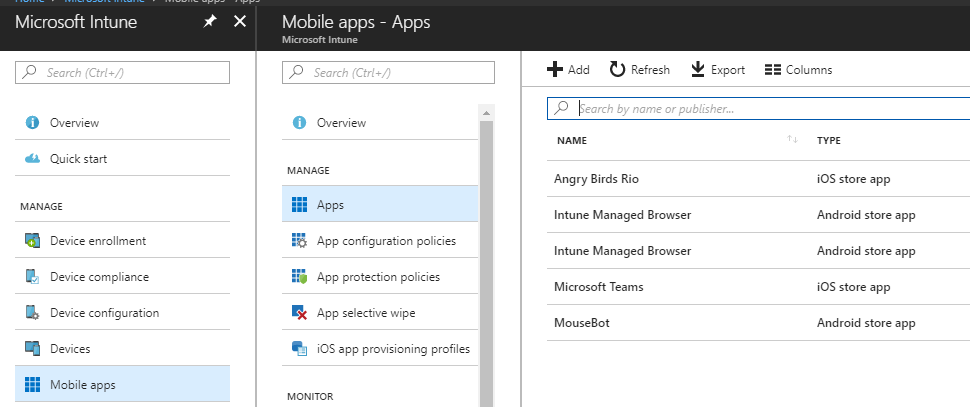The image size is (970, 407).
Task: Click the Device enrollment icon
Action: click(32, 241)
